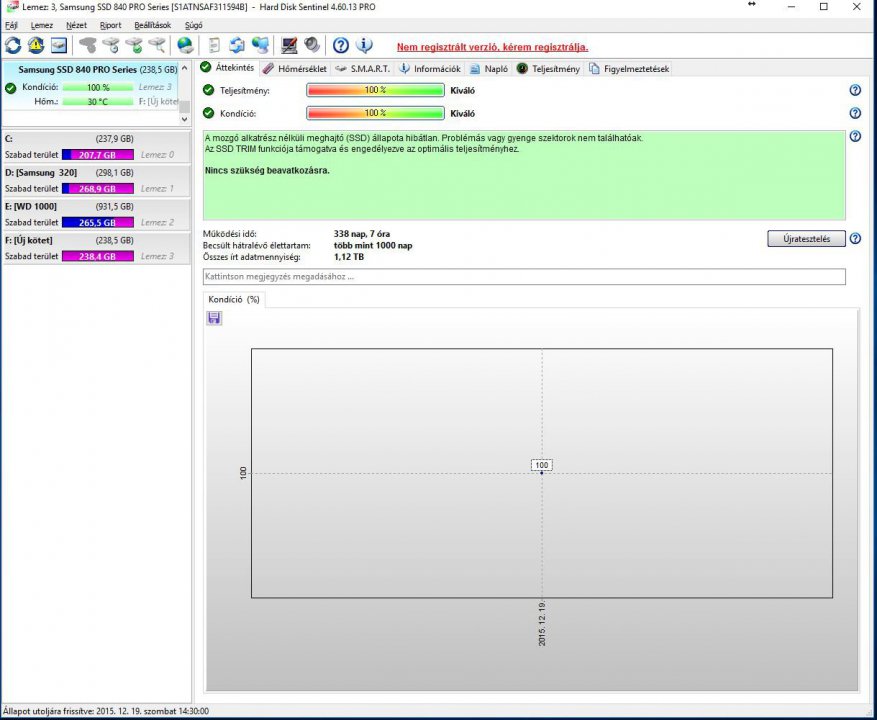Click the network computers toolbar icon
The width and height of the screenshot is (877, 720).
click(260, 45)
